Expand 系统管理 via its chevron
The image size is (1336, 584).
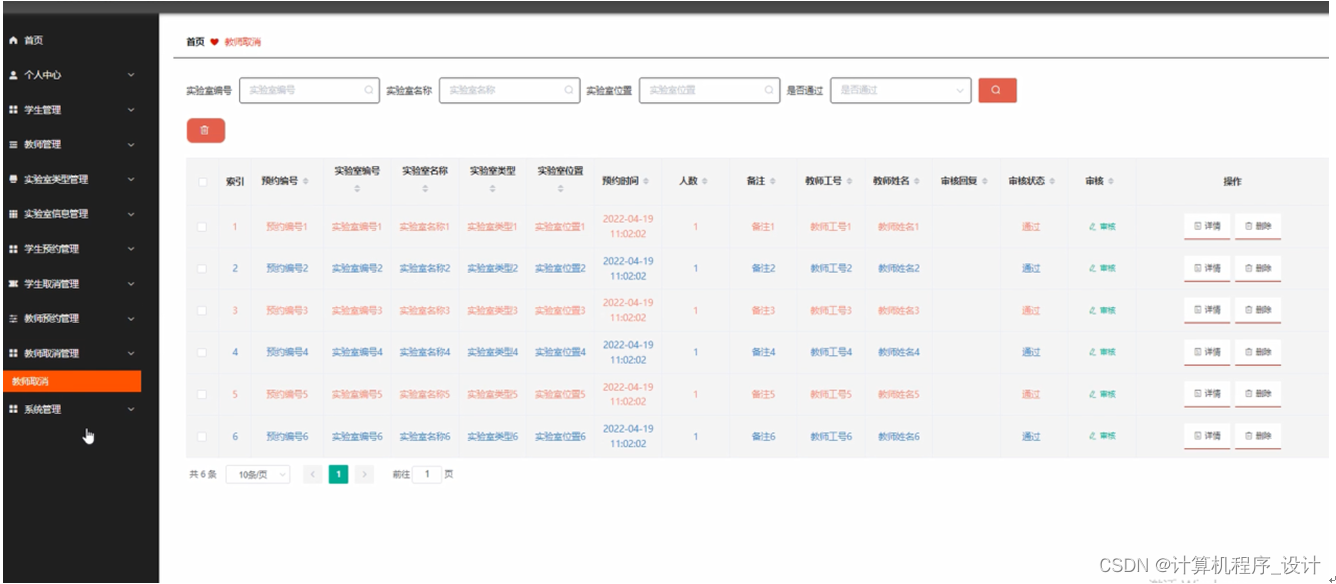coord(131,409)
